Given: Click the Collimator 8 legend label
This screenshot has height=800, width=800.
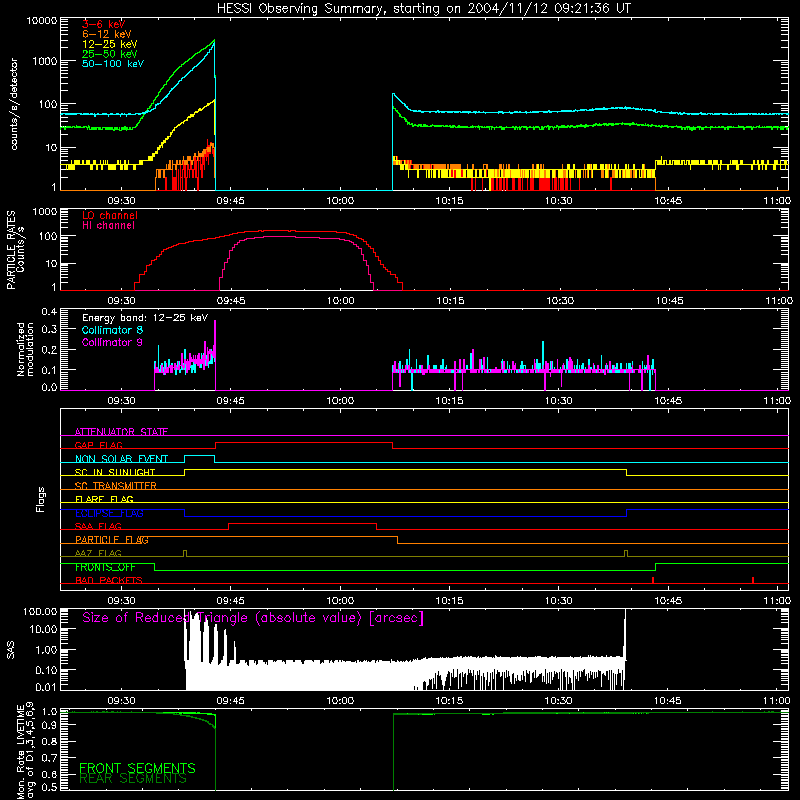Looking at the screenshot, I should [x=112, y=330].
